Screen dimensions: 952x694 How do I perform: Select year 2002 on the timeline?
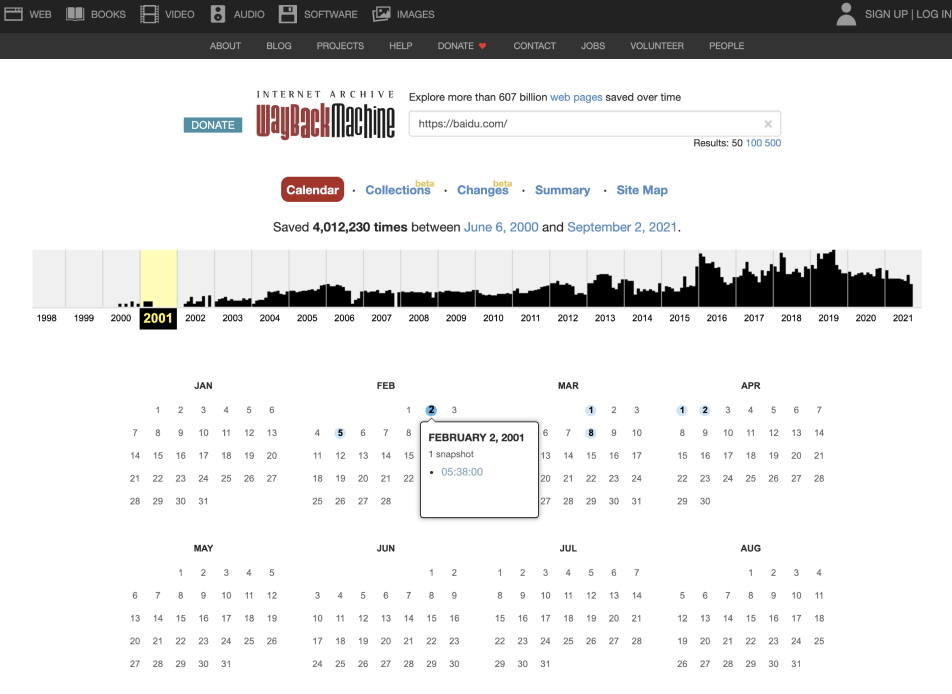tap(196, 318)
